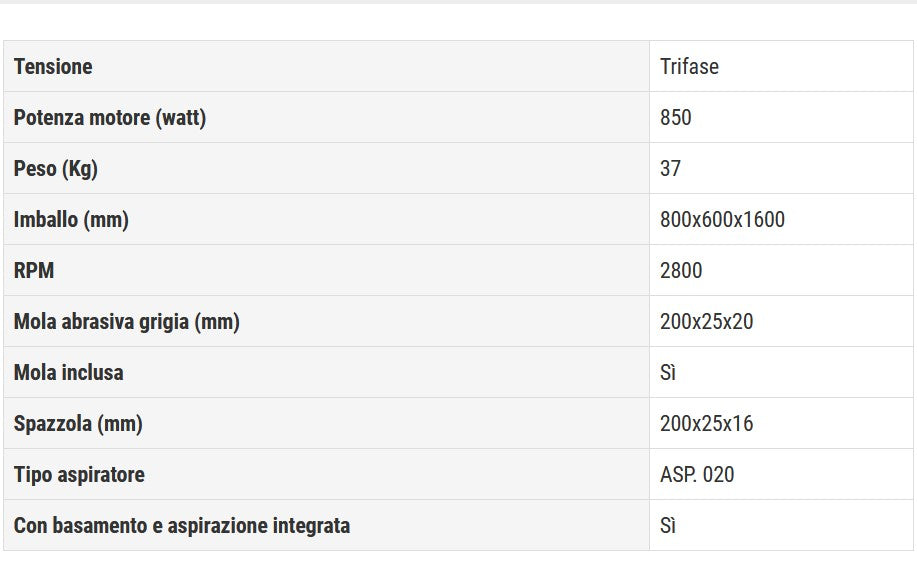The image size is (917, 567).
Task: Select Sì value for aspirazione integrata
Action: click(x=668, y=526)
